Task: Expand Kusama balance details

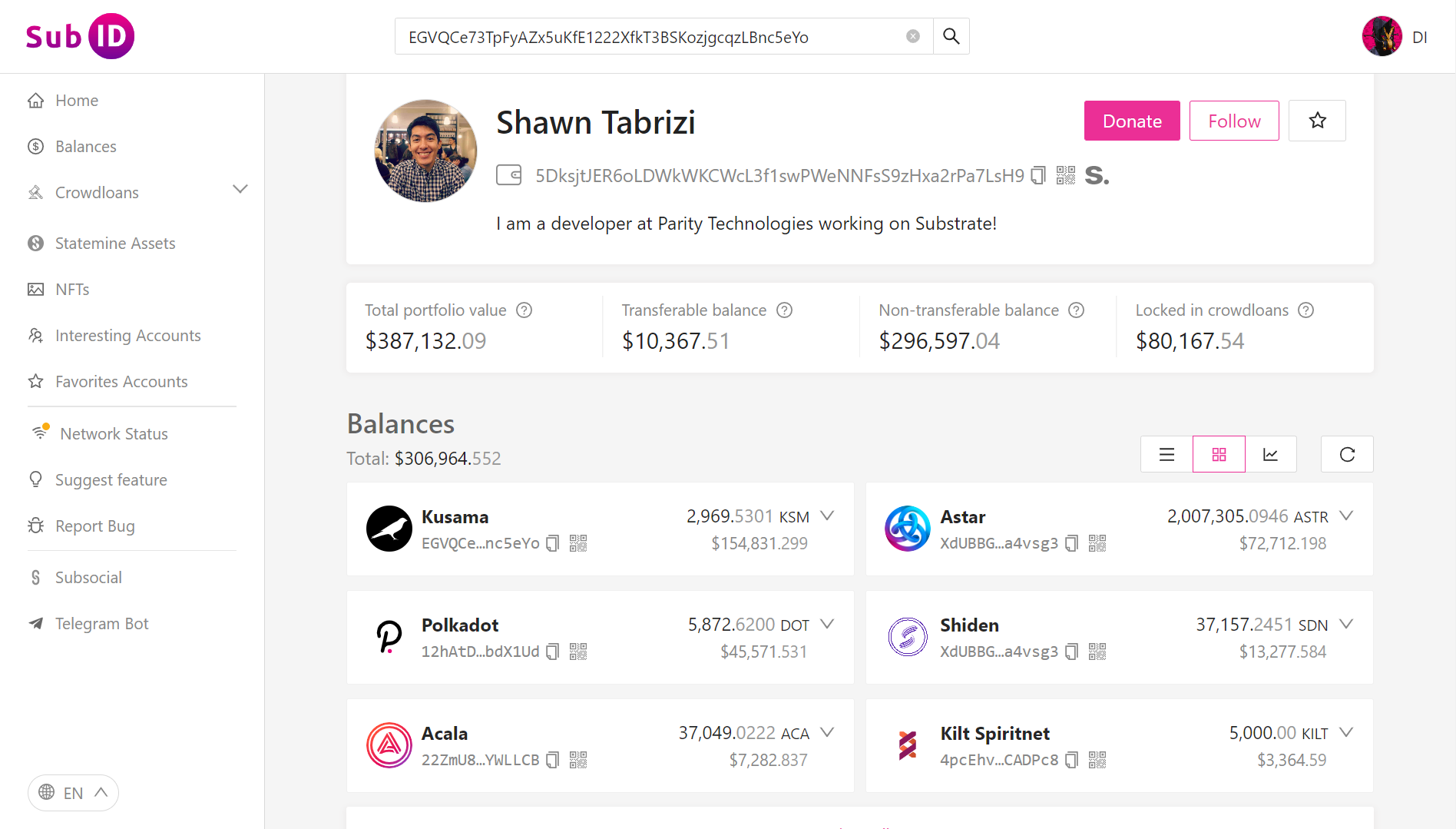Action: point(827,516)
